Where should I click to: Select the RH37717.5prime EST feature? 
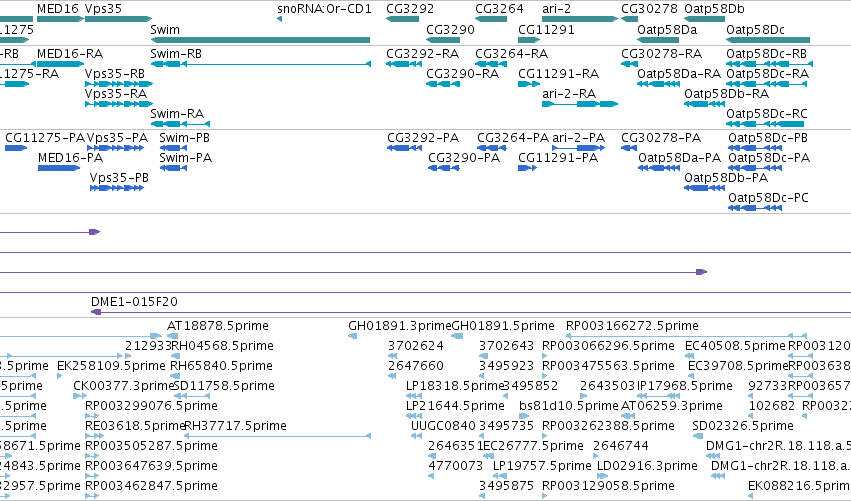pos(278,436)
